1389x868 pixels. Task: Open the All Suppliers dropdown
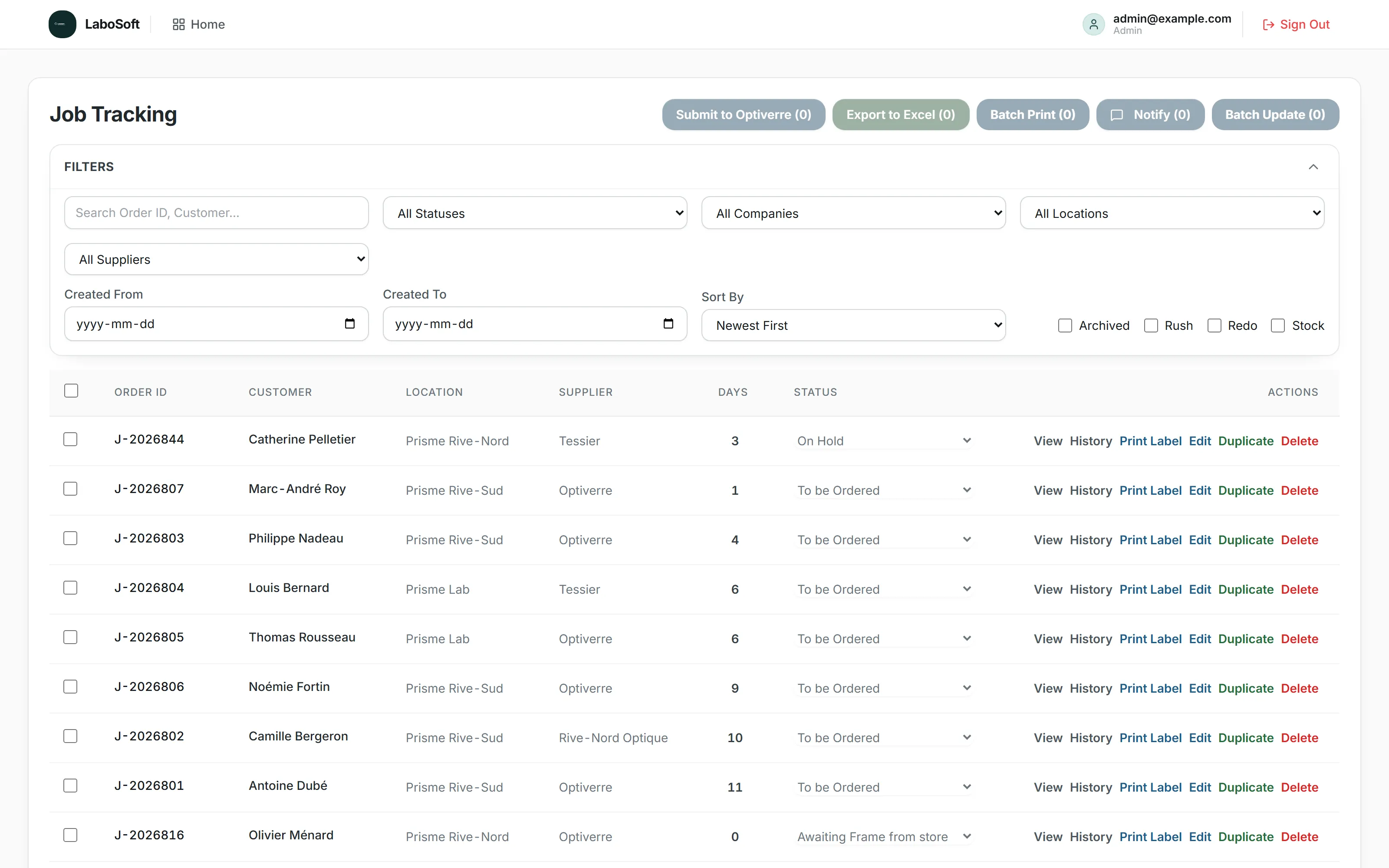217,260
